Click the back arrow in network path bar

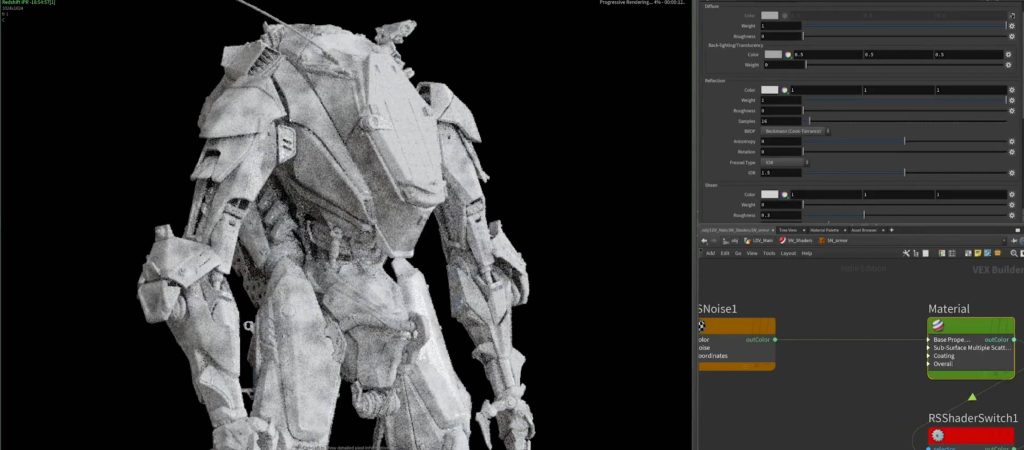pos(703,240)
